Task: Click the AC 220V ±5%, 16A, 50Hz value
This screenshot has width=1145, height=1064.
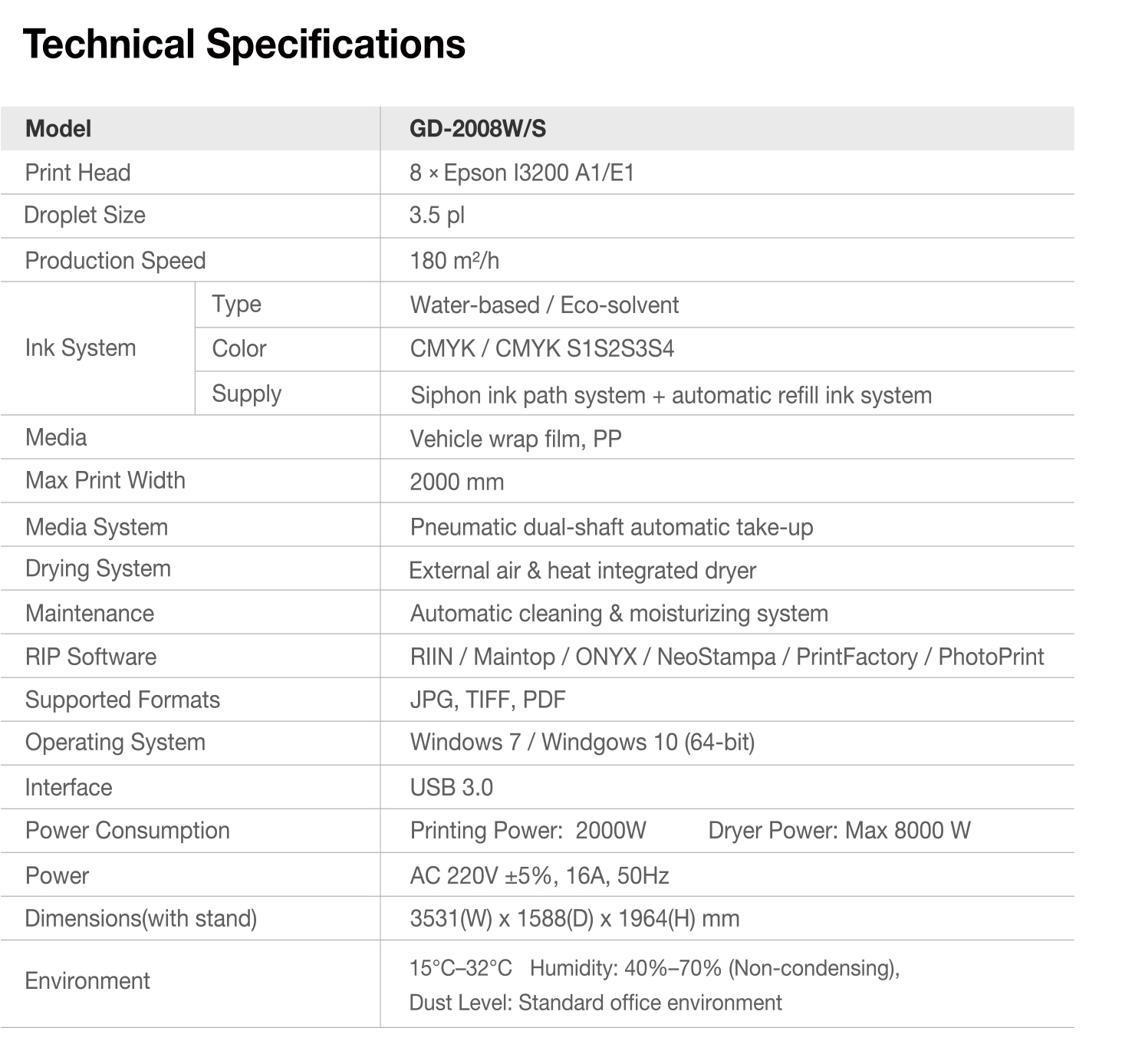Action: coord(539,875)
